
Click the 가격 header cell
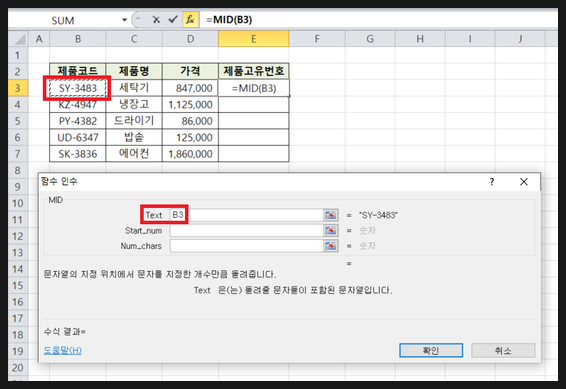(x=190, y=71)
